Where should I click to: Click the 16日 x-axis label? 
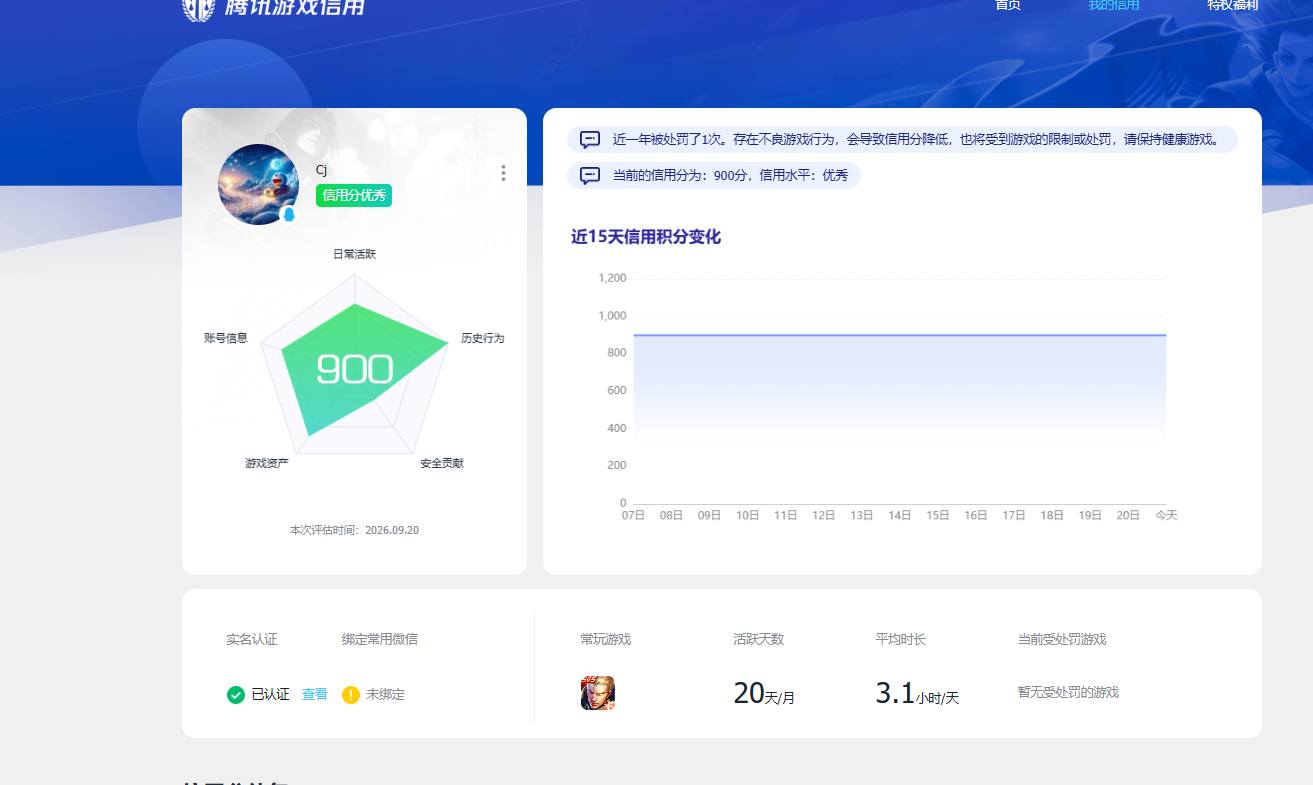pyautogui.click(x=975, y=515)
